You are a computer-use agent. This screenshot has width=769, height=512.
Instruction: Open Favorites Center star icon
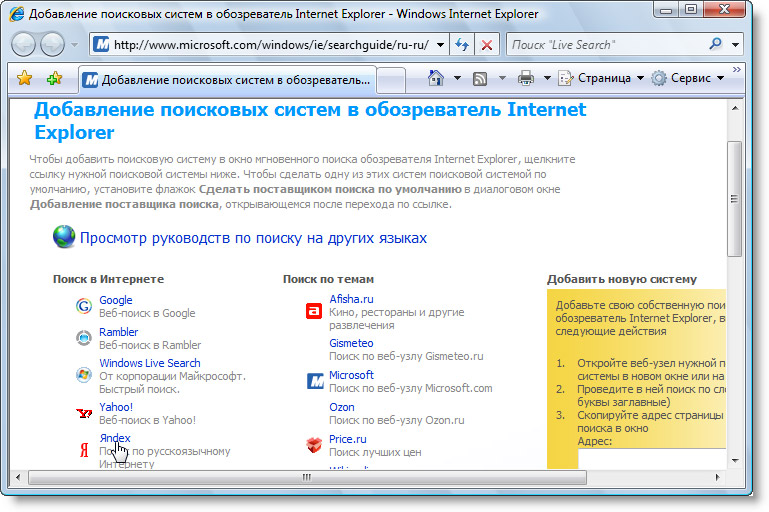[x=25, y=78]
